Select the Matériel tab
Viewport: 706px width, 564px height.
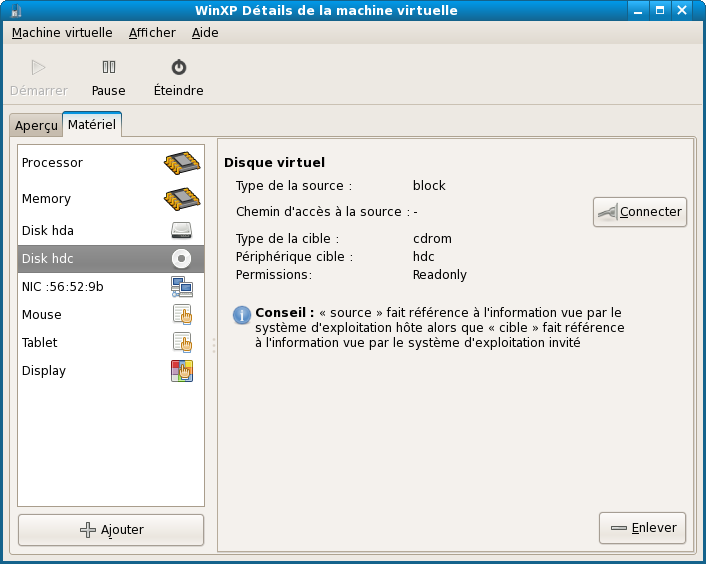[x=92, y=124]
